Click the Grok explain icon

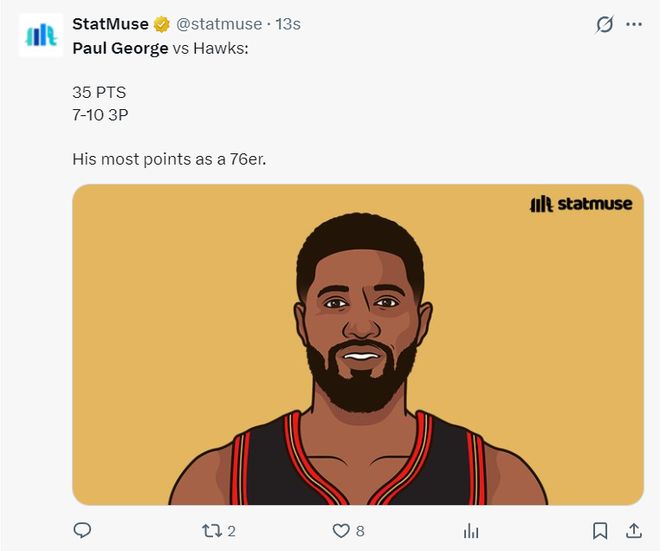point(604,24)
